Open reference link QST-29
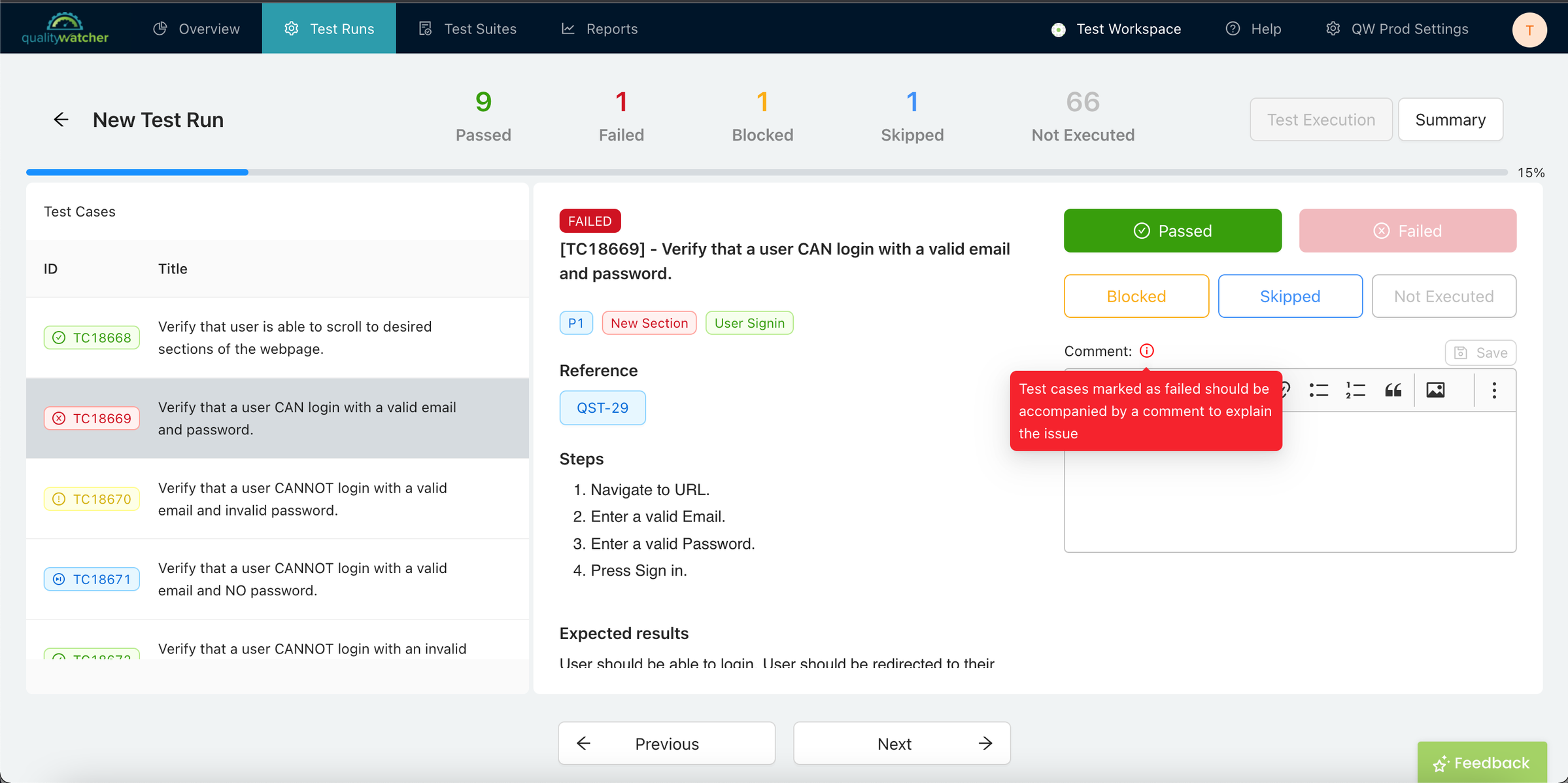 click(x=602, y=408)
